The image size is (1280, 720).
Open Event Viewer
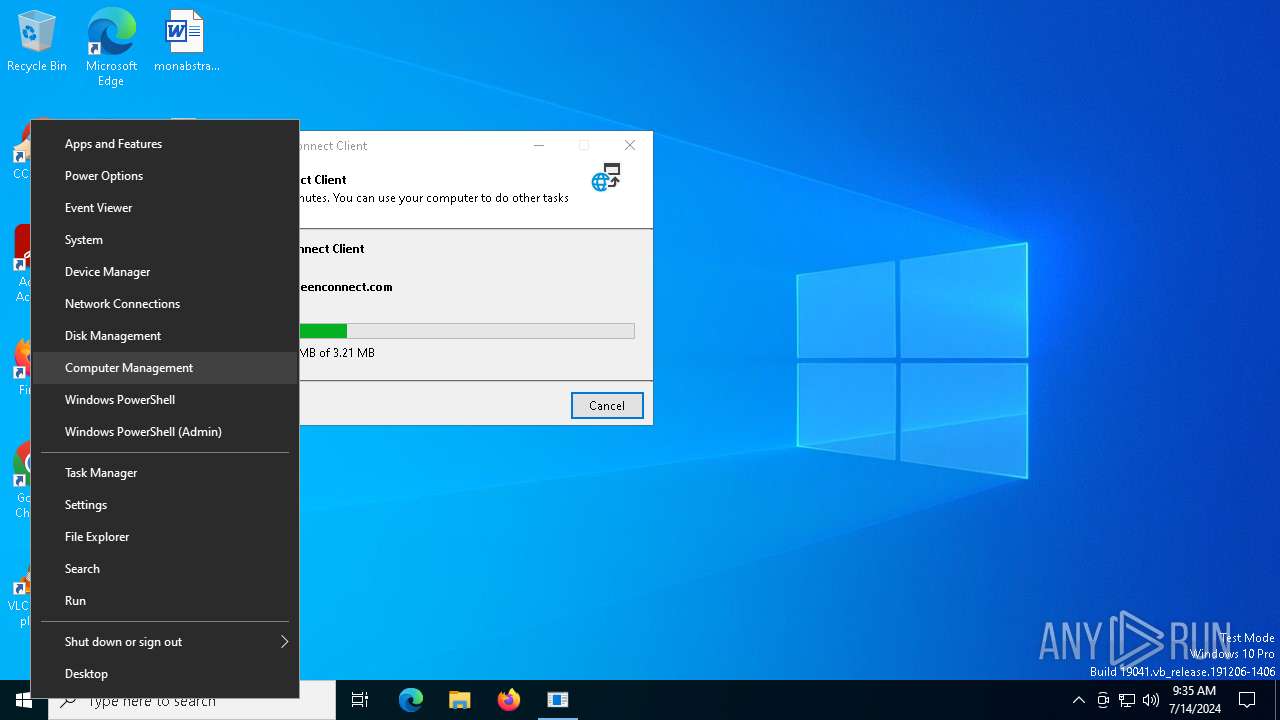pyautogui.click(x=165, y=208)
